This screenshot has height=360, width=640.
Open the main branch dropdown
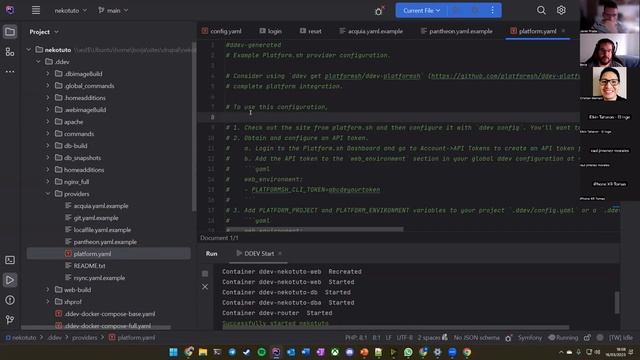pyautogui.click(x=113, y=11)
